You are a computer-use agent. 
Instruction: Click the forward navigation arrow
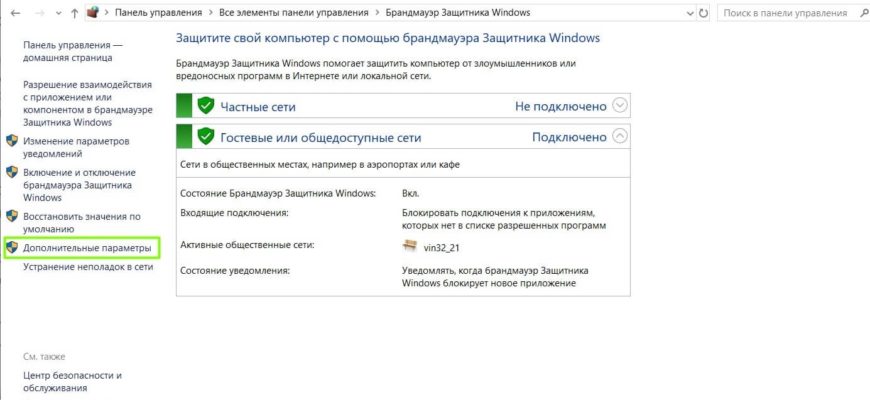pos(39,13)
